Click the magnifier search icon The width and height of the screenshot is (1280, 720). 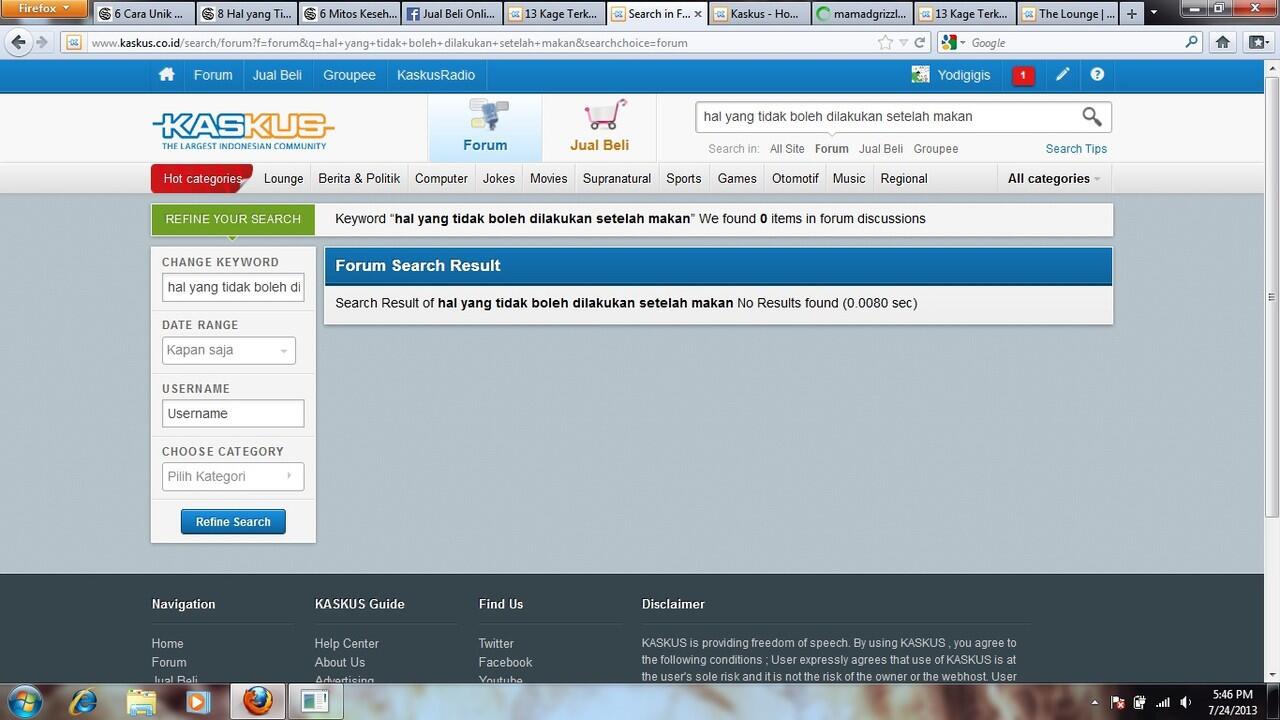pos(1092,117)
